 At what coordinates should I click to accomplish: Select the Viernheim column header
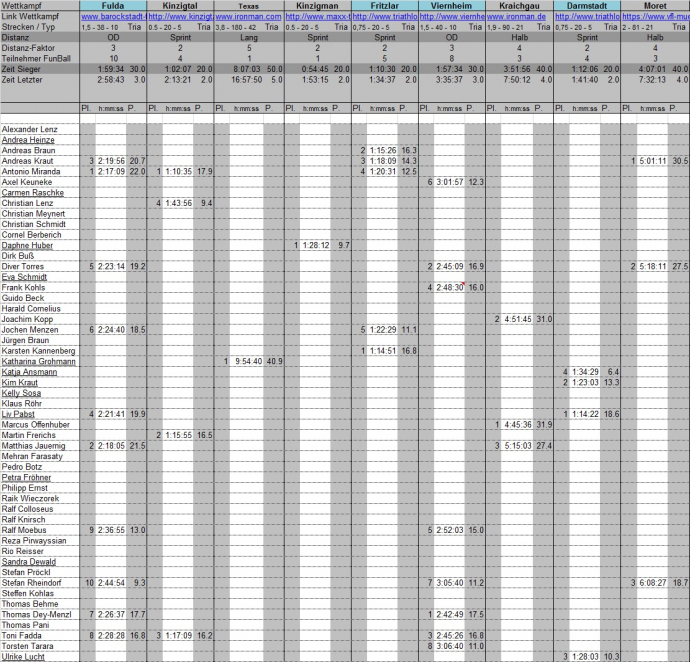[x=452, y=6]
